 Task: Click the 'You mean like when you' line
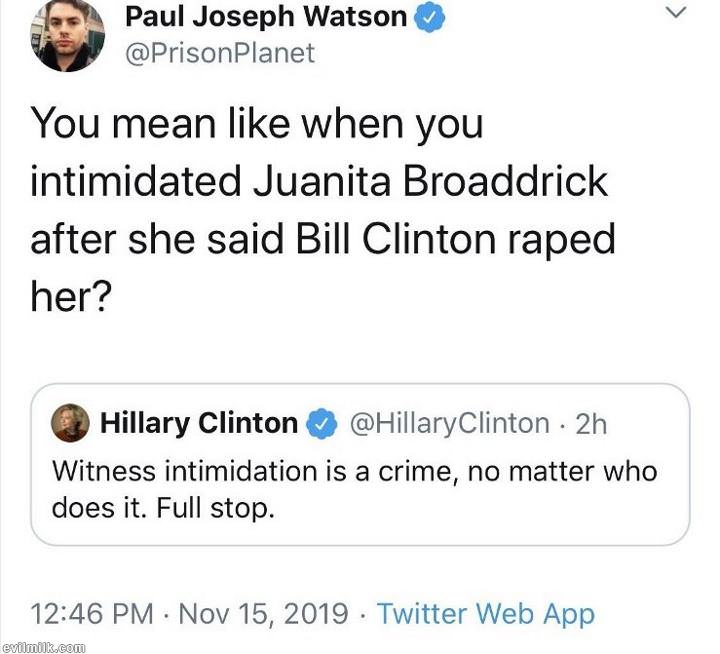pos(257,125)
